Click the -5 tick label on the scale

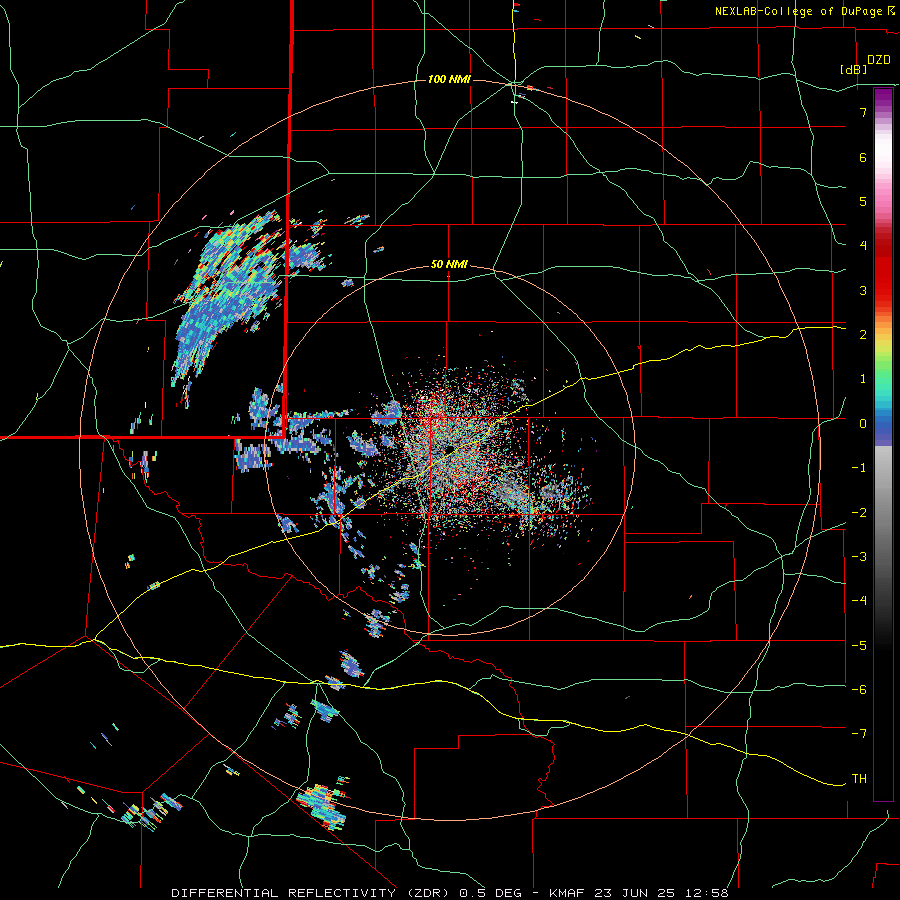[859, 646]
